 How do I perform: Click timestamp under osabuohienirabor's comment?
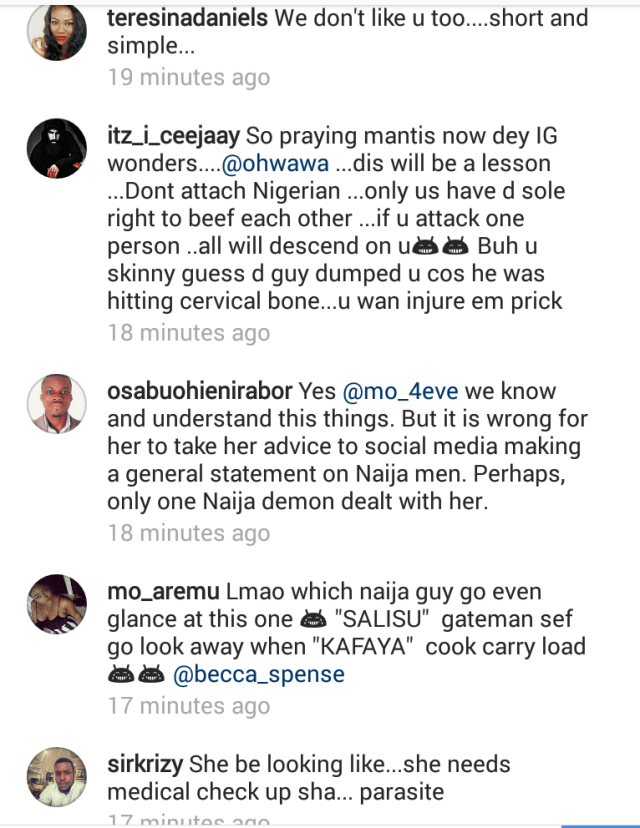189,533
